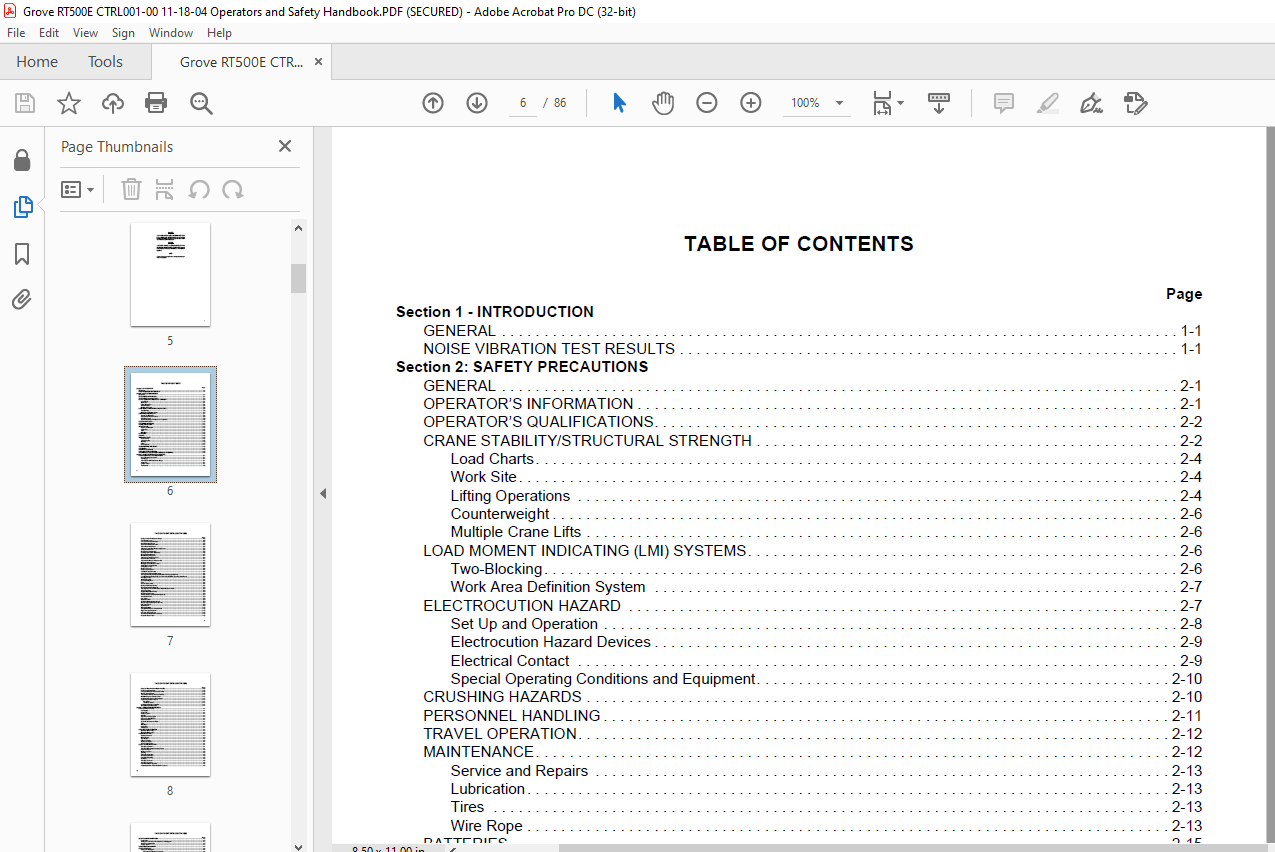Add file to starred with the star icon

pyautogui.click(x=68, y=103)
